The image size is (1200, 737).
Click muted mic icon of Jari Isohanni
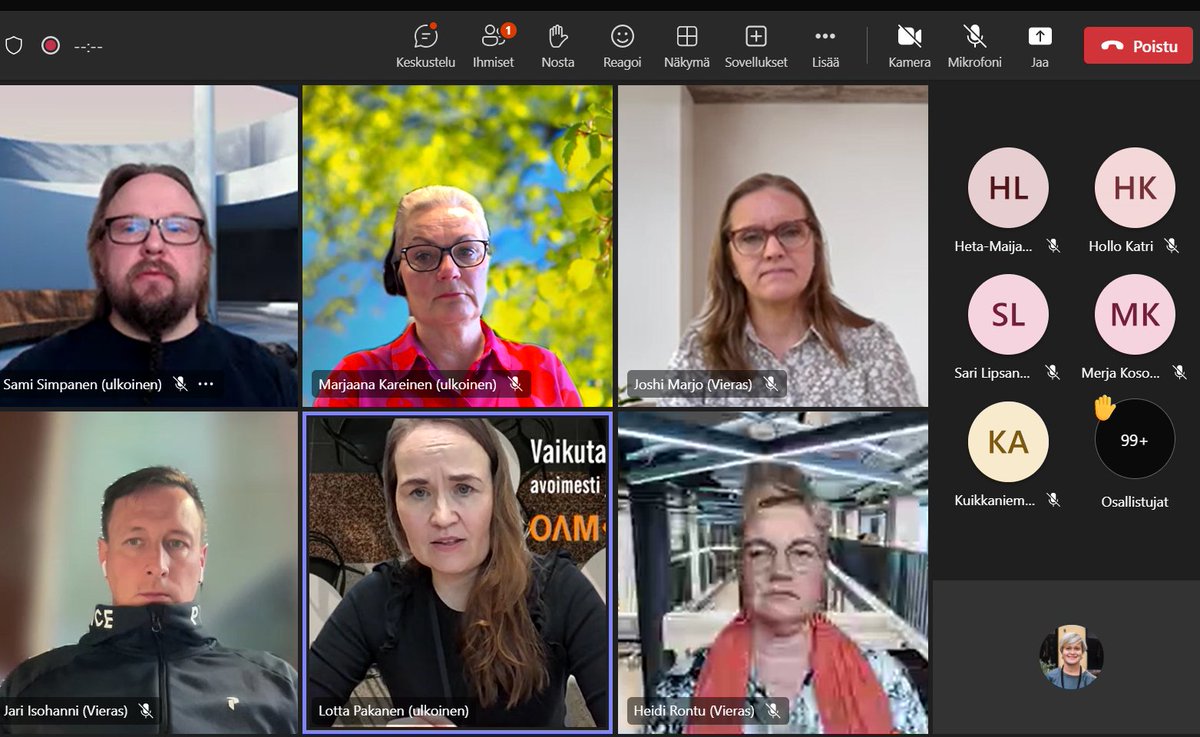click(x=146, y=711)
